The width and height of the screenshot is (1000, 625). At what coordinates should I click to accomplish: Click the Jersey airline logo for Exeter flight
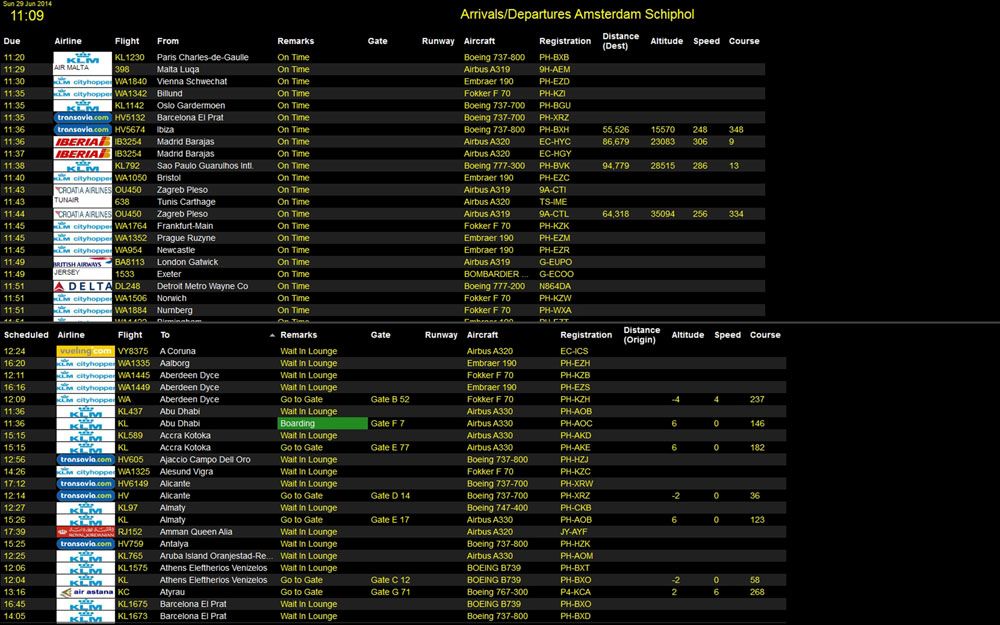pos(83,273)
